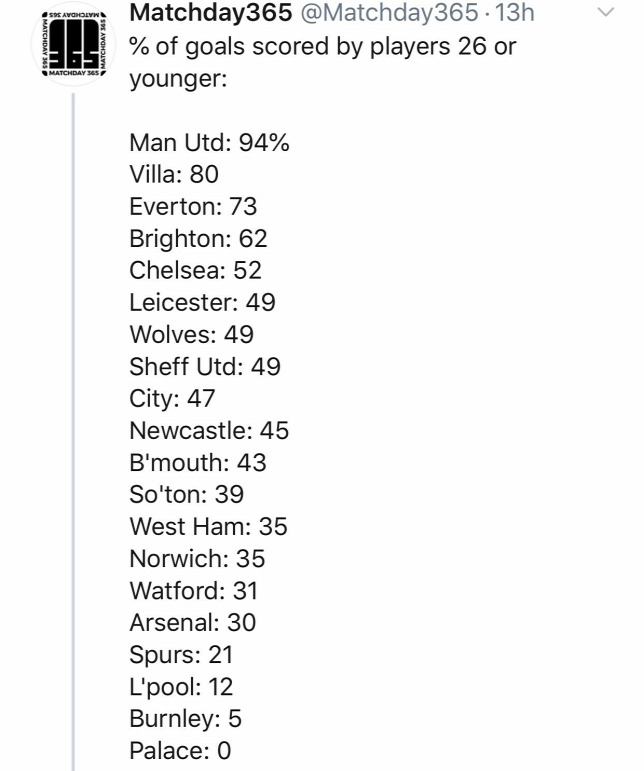
Task: Click the 'Burnley: 5' line
Action: [x=185, y=719]
